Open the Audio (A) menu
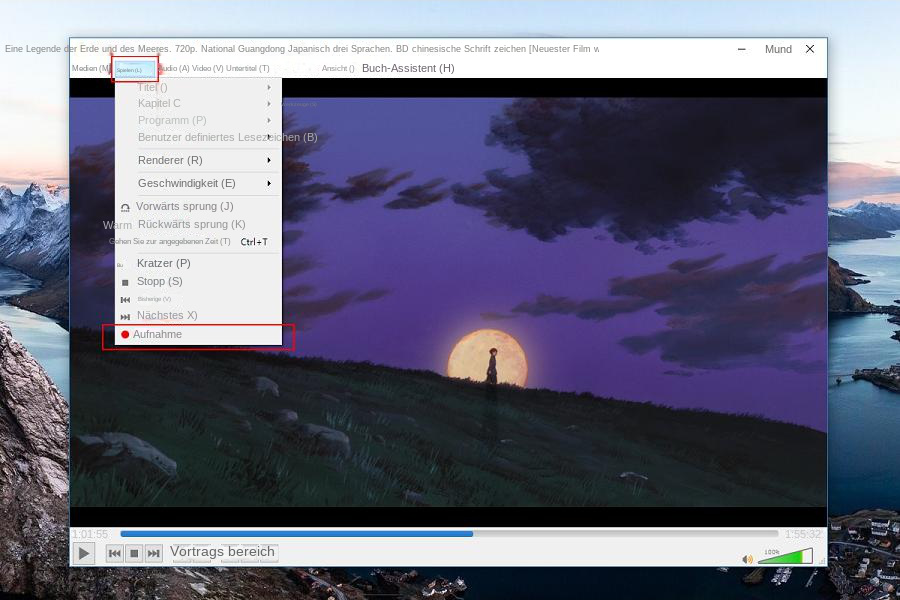Viewport: 900px width, 600px height. (174, 68)
